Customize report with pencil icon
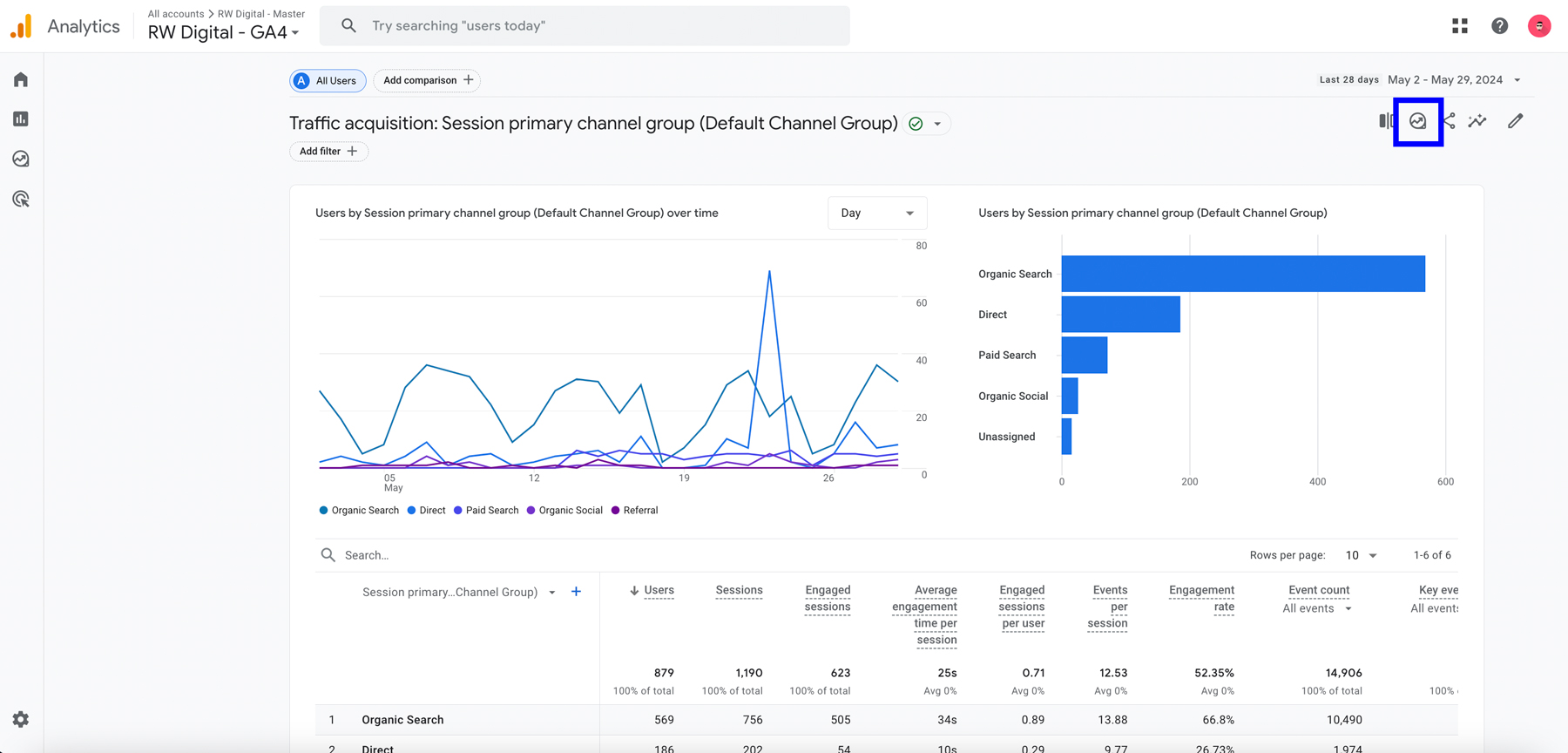 [x=1516, y=121]
